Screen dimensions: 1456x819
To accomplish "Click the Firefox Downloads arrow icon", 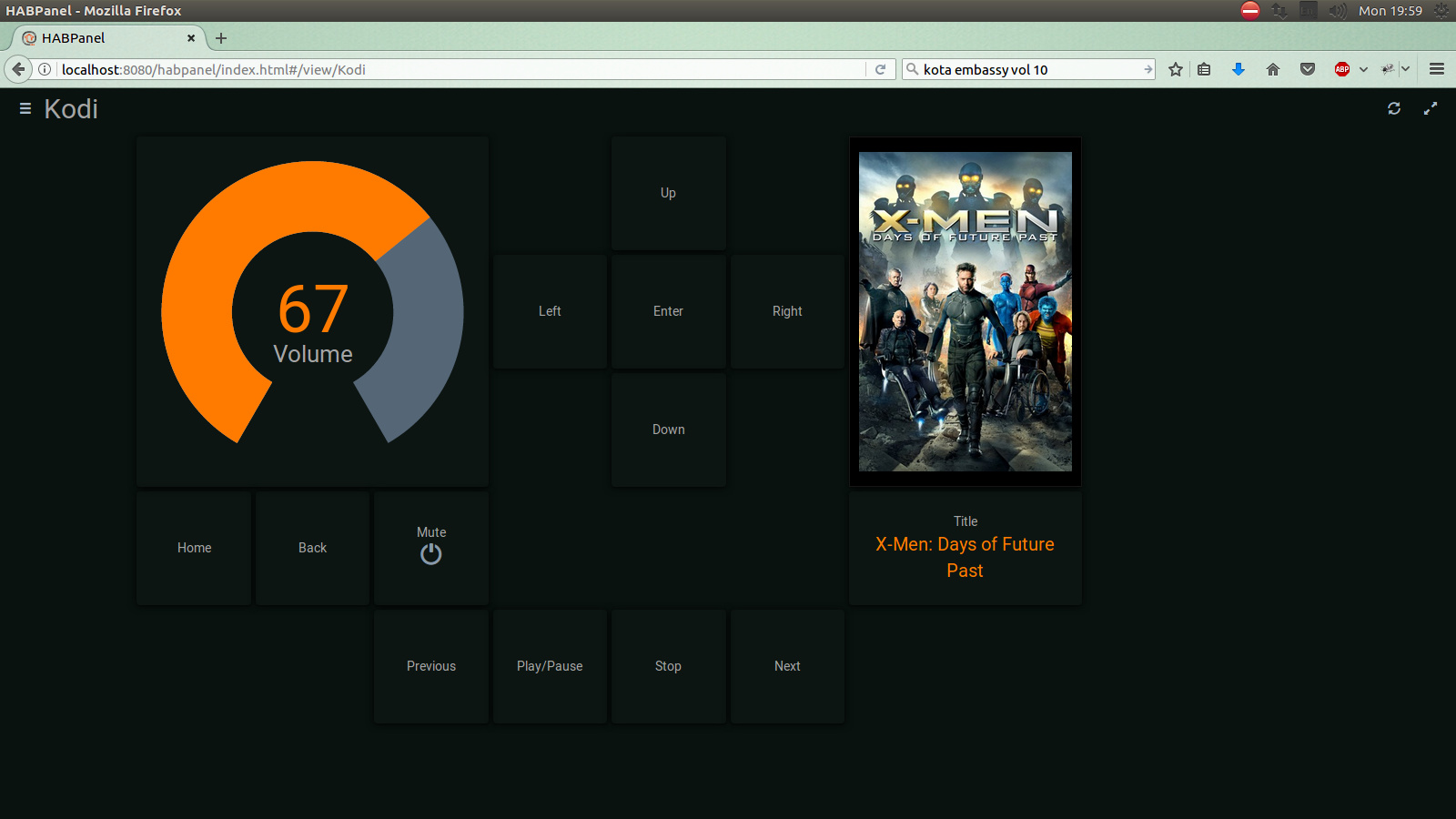I will click(x=1238, y=70).
